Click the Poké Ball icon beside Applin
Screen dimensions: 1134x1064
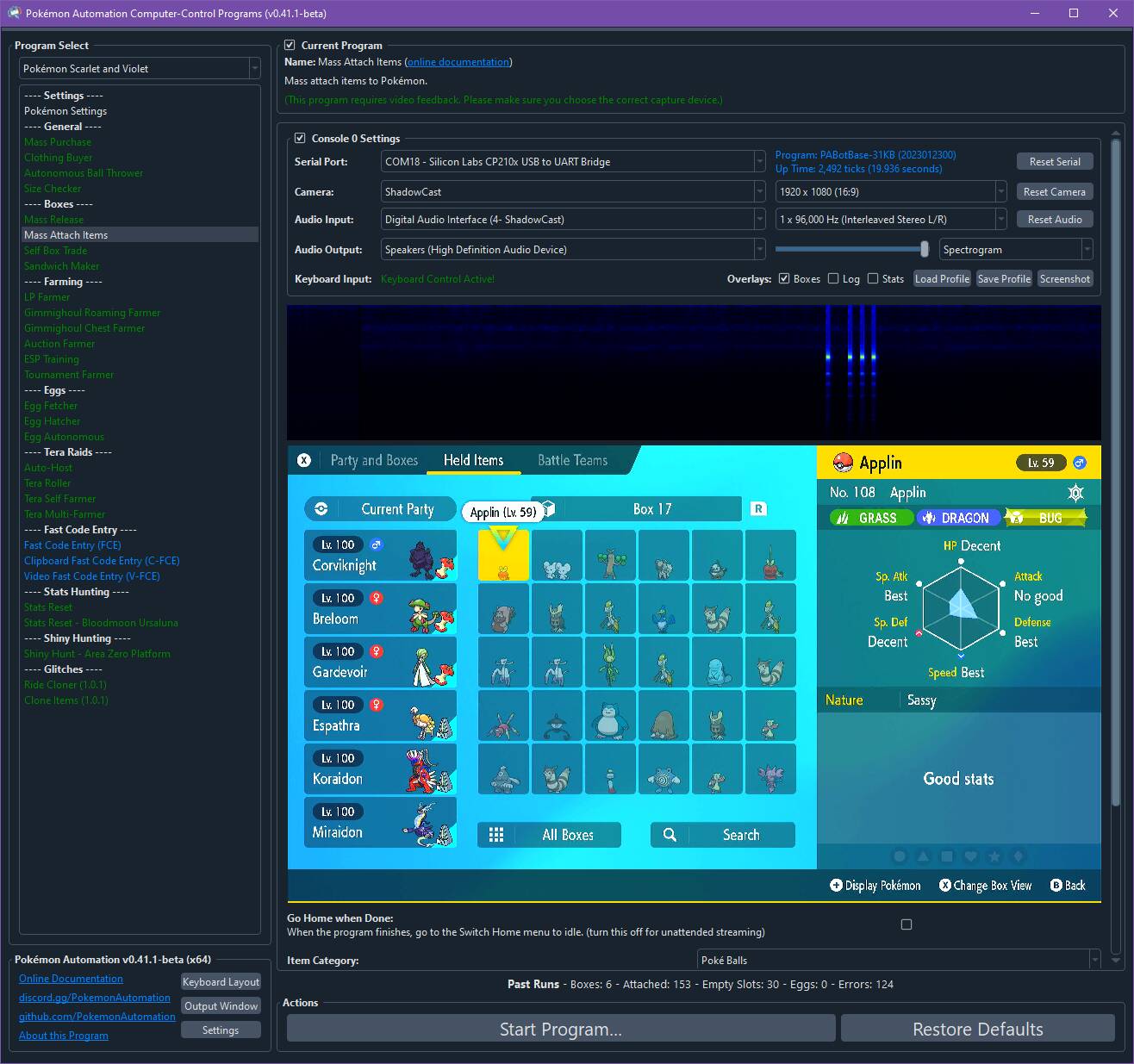click(842, 463)
